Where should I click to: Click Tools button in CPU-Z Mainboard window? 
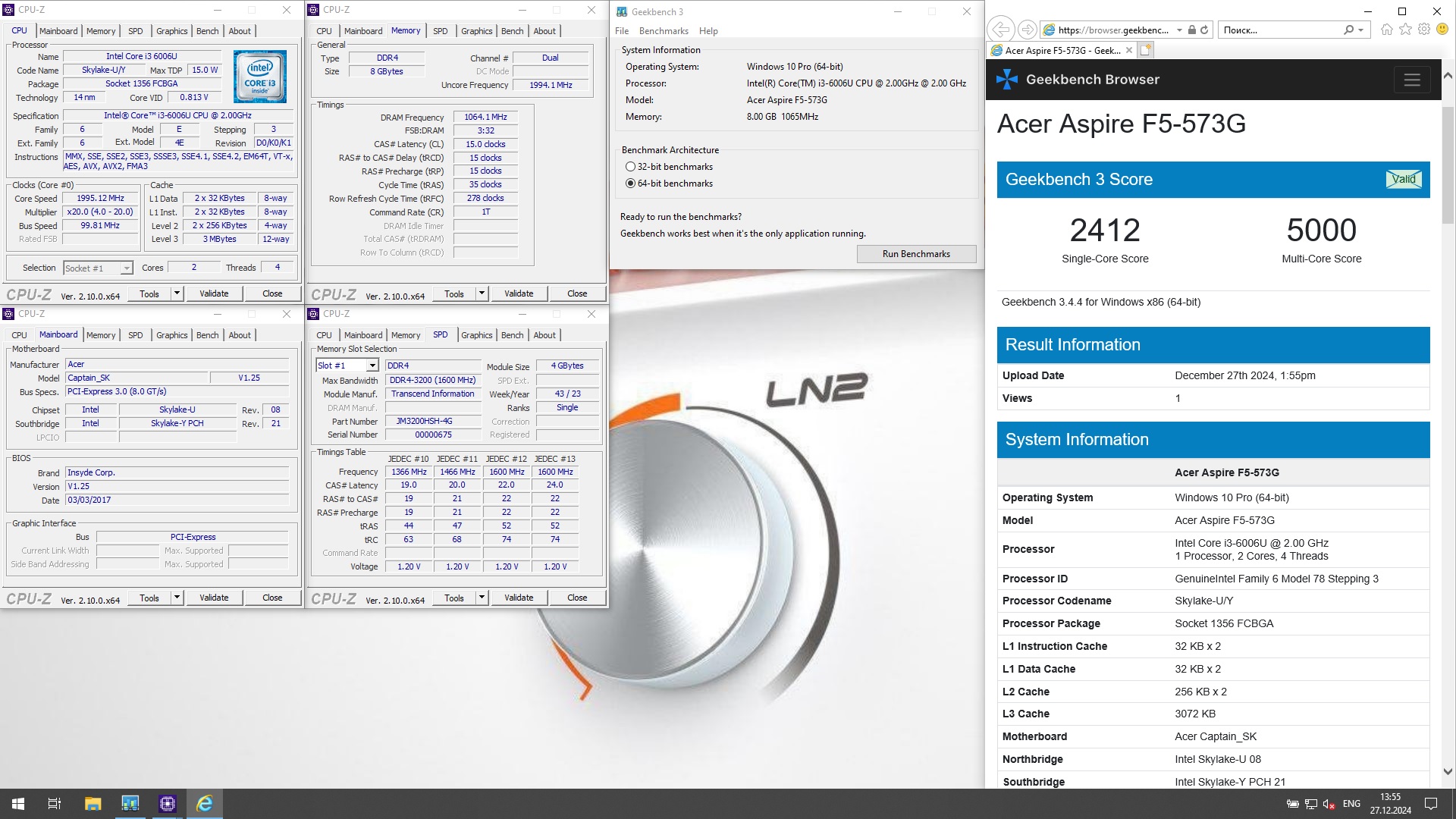click(x=149, y=598)
